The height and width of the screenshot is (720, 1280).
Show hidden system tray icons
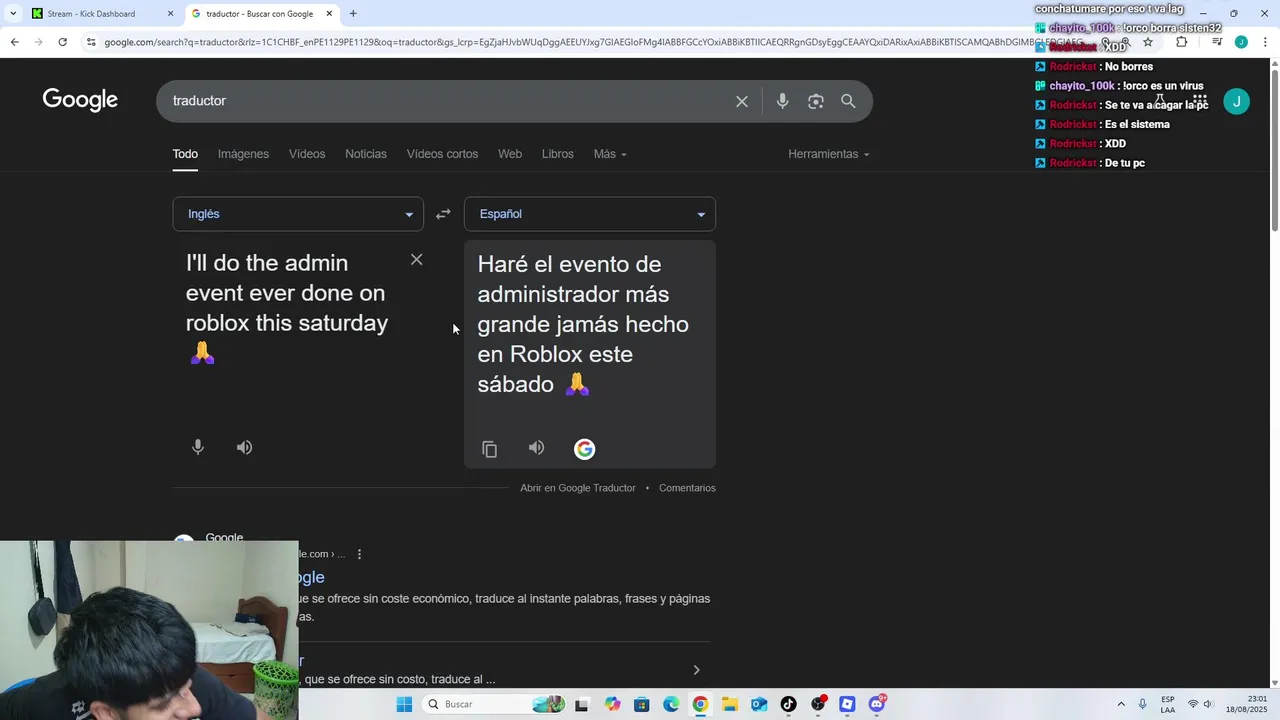[x=1120, y=704]
